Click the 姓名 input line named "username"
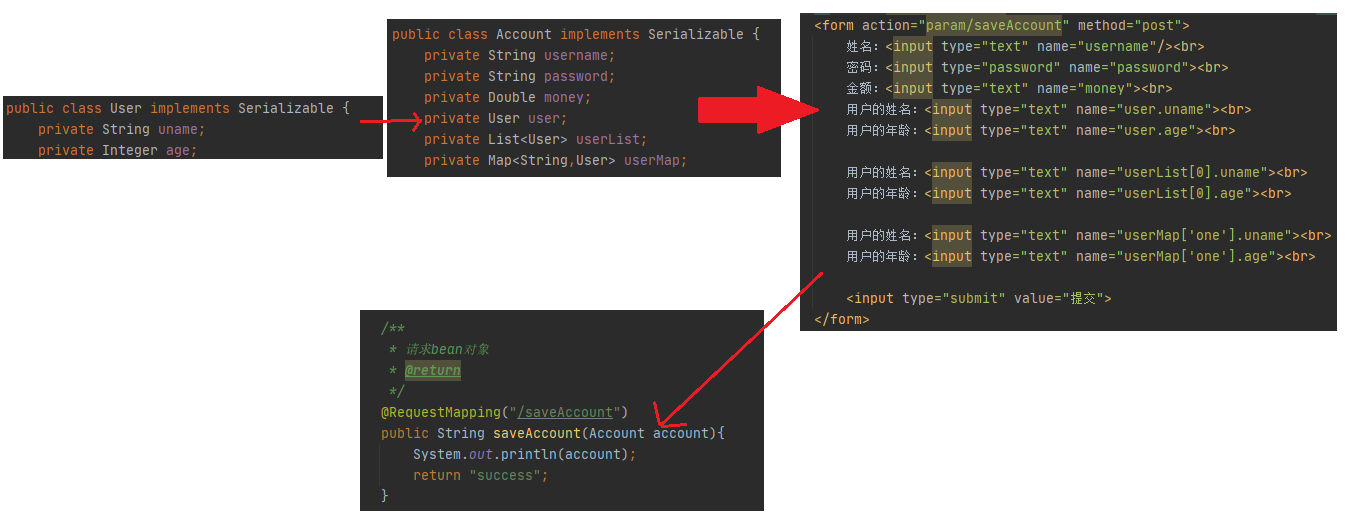The image size is (1346, 522). 1025,46
